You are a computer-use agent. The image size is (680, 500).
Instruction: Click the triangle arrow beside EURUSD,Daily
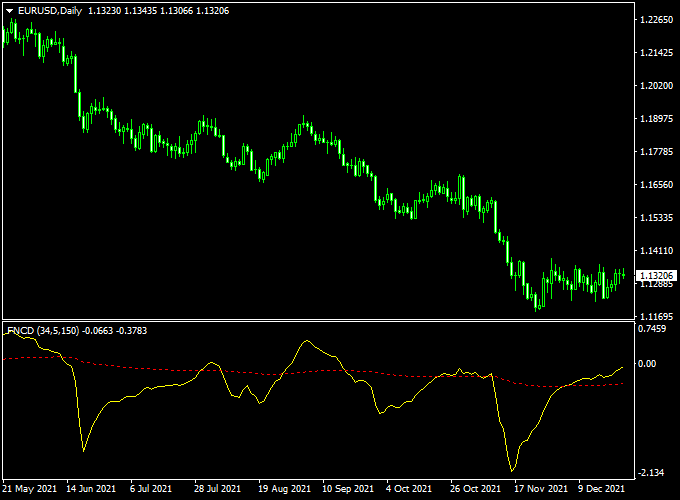tap(9, 10)
